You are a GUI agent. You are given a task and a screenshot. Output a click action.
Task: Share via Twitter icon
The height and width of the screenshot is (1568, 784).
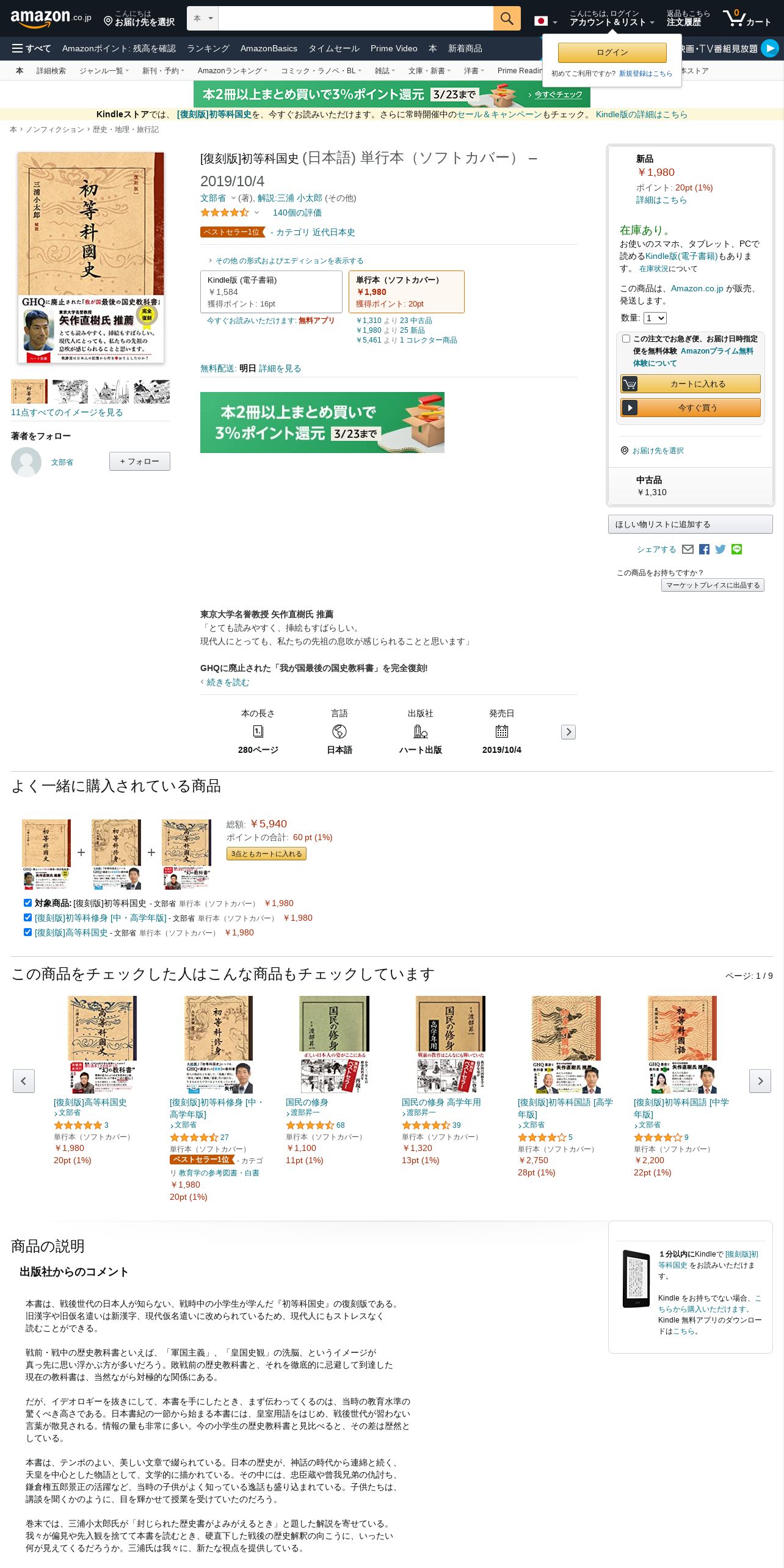pyautogui.click(x=720, y=550)
